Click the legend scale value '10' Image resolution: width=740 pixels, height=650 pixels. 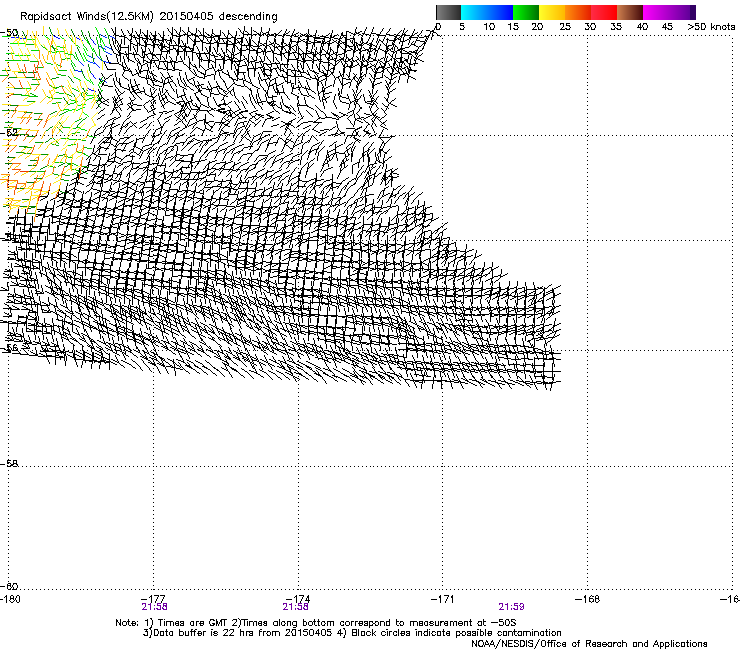(489, 27)
